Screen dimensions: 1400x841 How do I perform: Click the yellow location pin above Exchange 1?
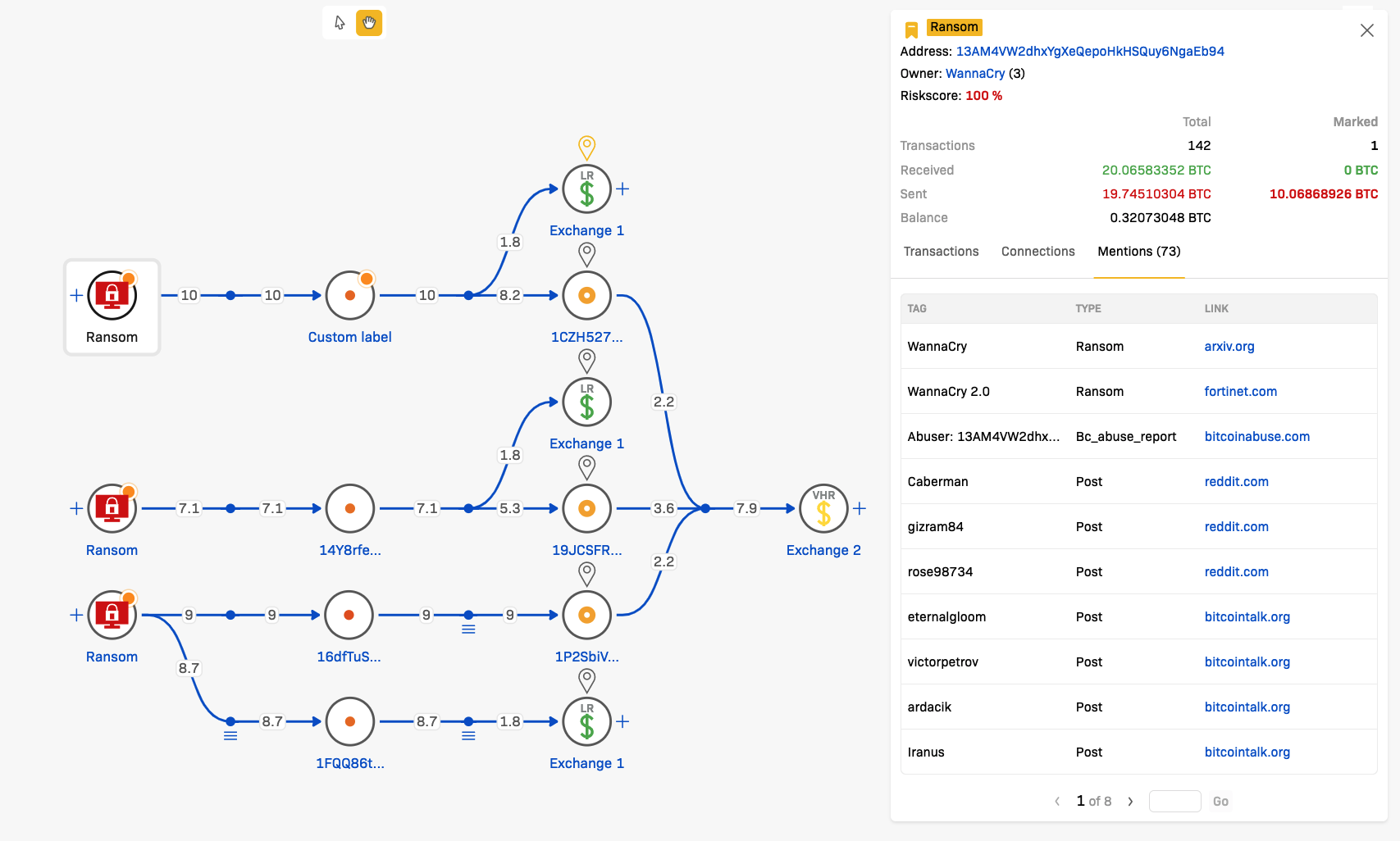tap(586, 148)
